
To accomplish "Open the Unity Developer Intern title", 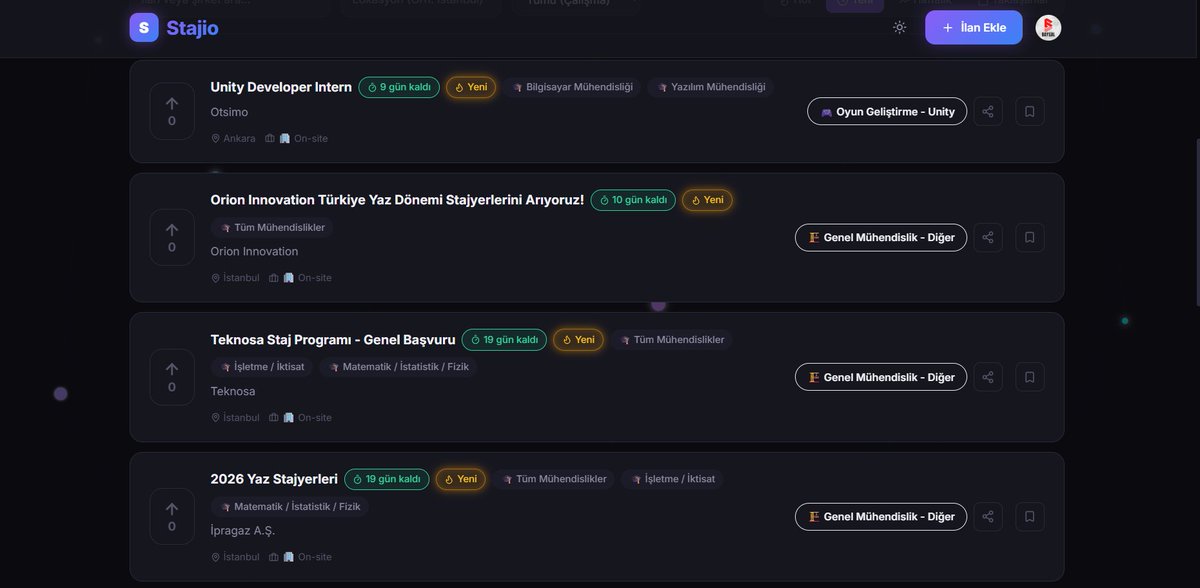I will coord(281,87).
